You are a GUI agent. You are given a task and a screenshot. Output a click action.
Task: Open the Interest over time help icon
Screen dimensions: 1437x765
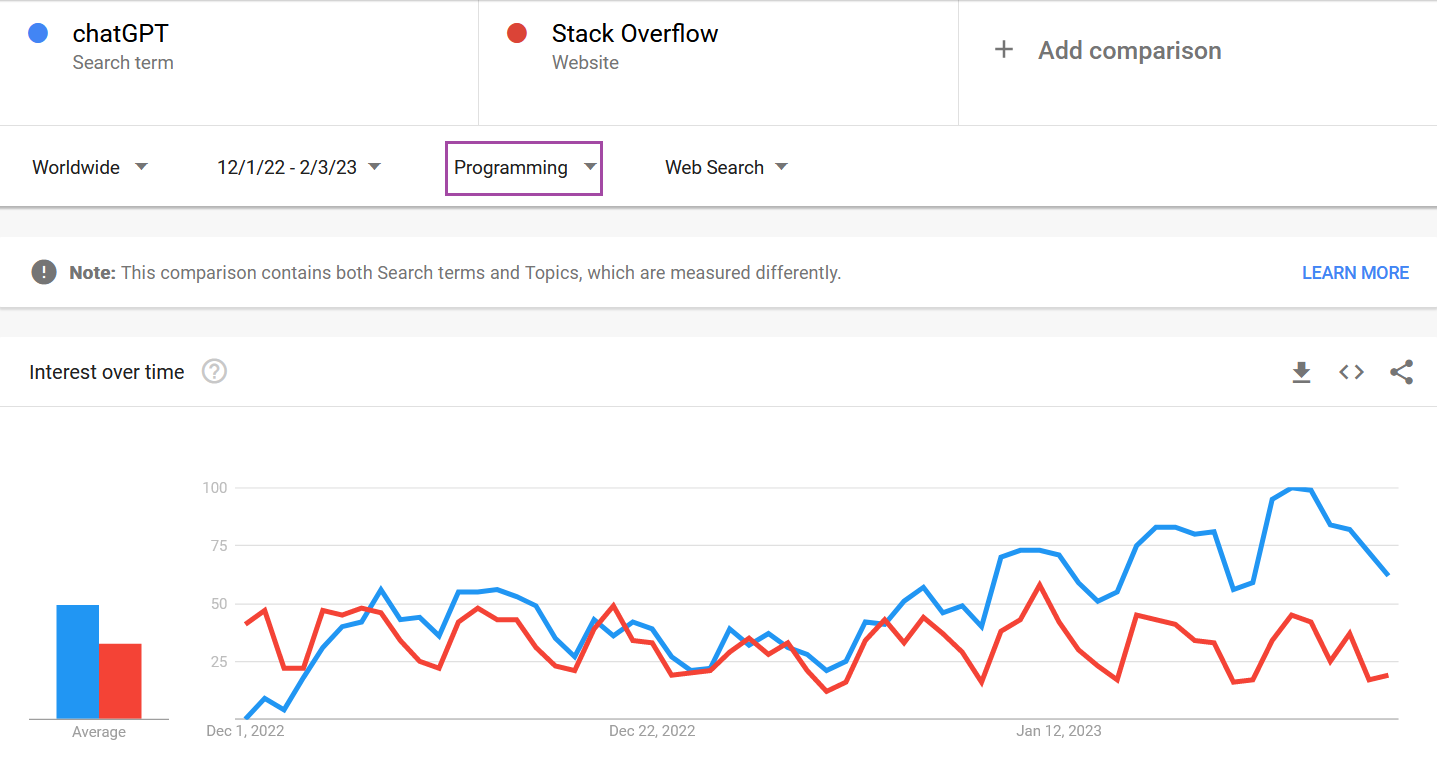tap(214, 372)
